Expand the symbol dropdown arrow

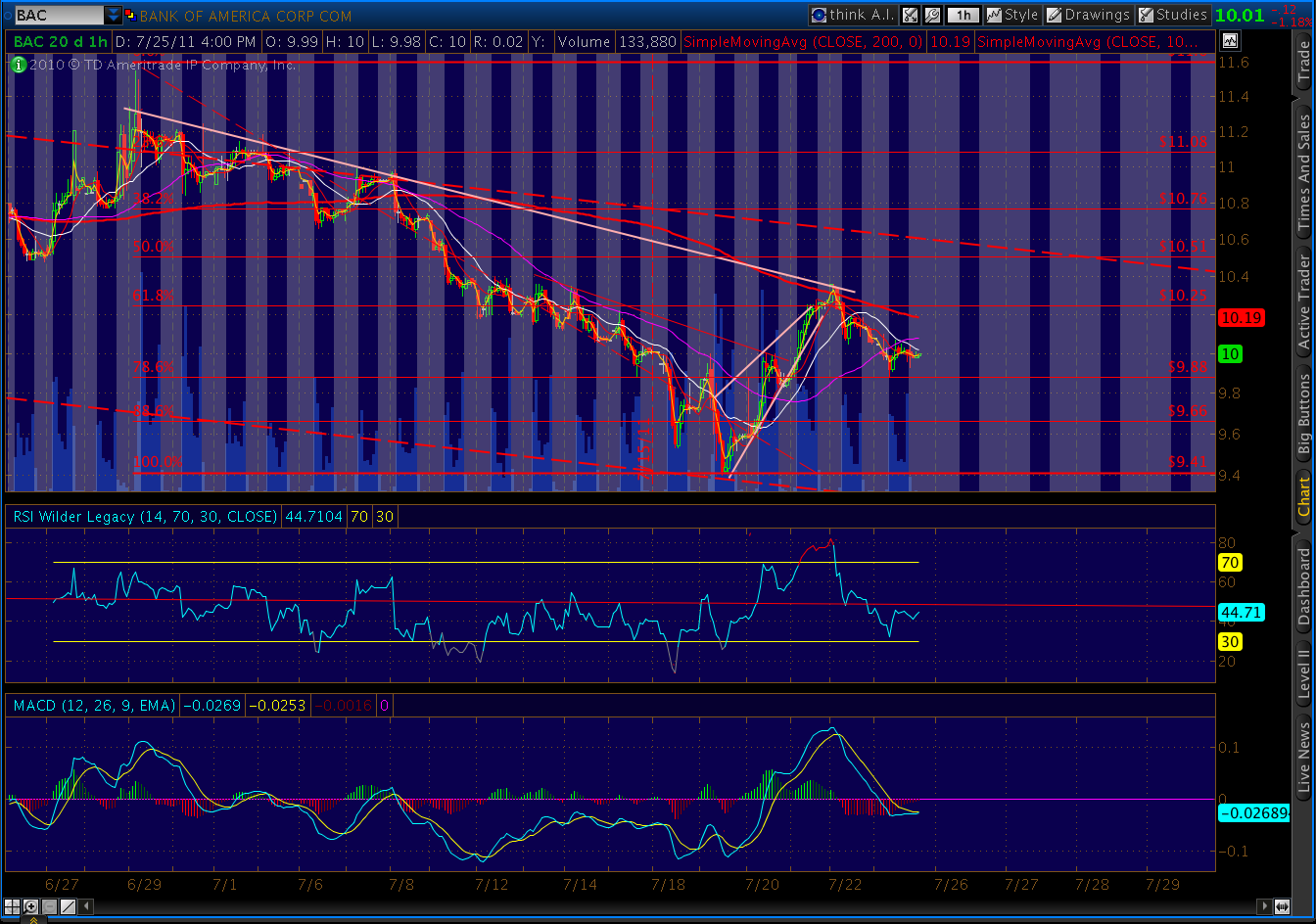tap(114, 16)
